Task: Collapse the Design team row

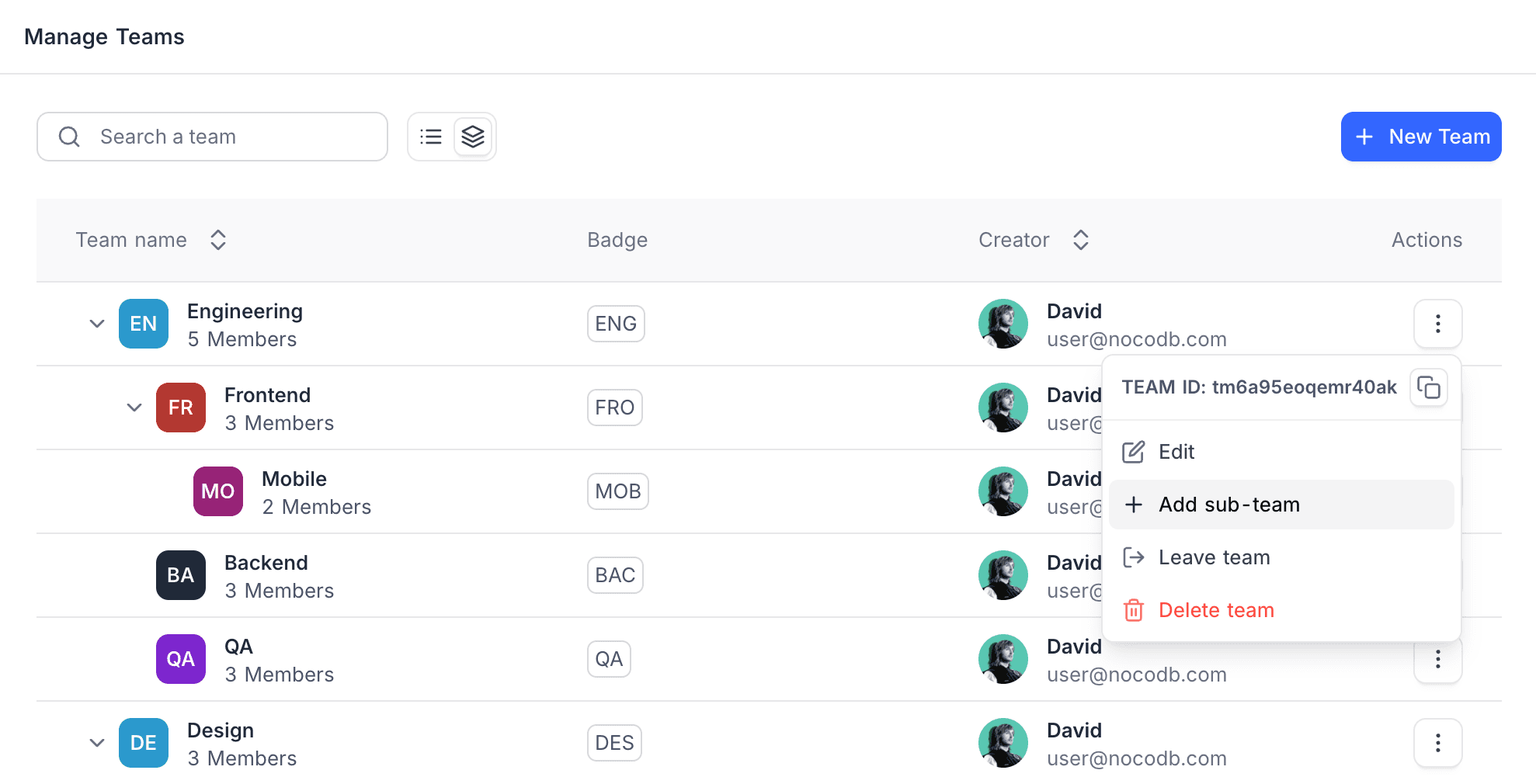Action: point(97,743)
